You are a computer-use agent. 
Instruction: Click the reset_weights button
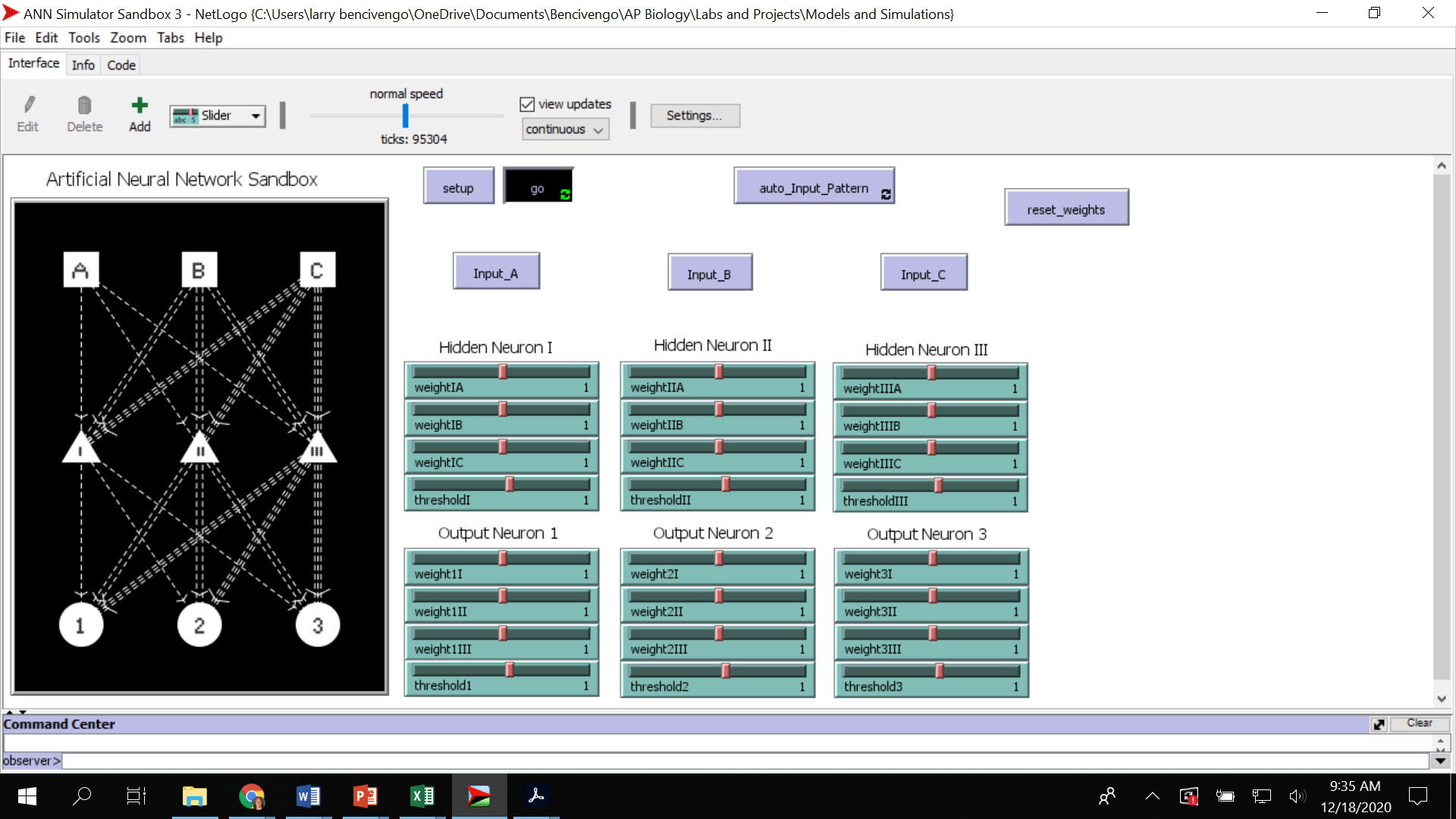[x=1066, y=209]
